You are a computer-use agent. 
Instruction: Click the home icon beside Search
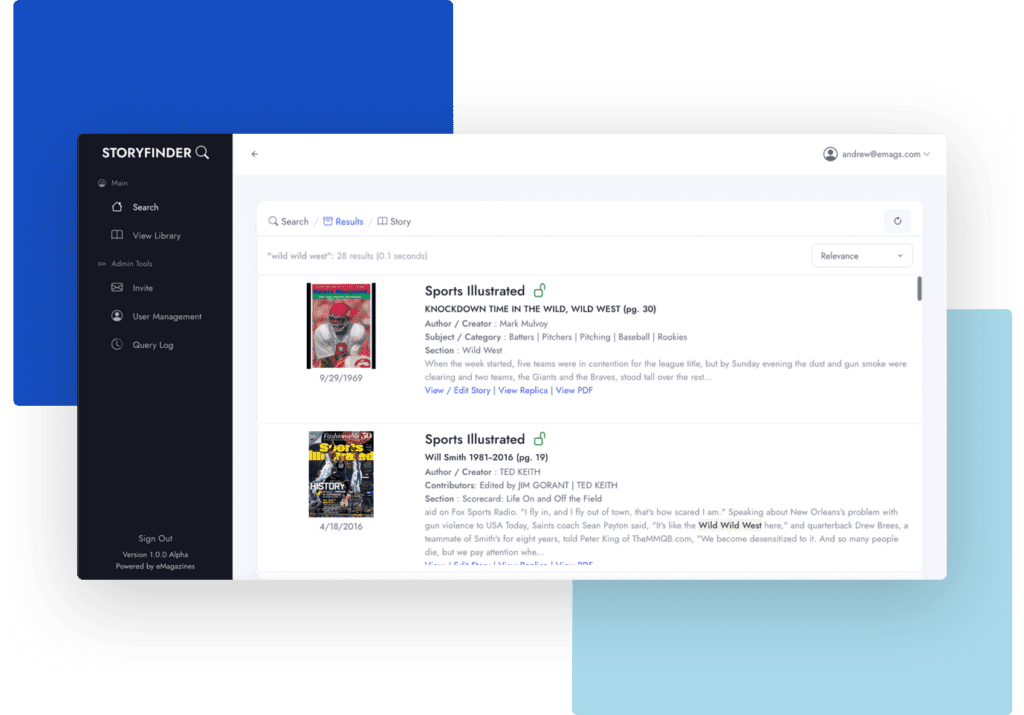pos(117,207)
